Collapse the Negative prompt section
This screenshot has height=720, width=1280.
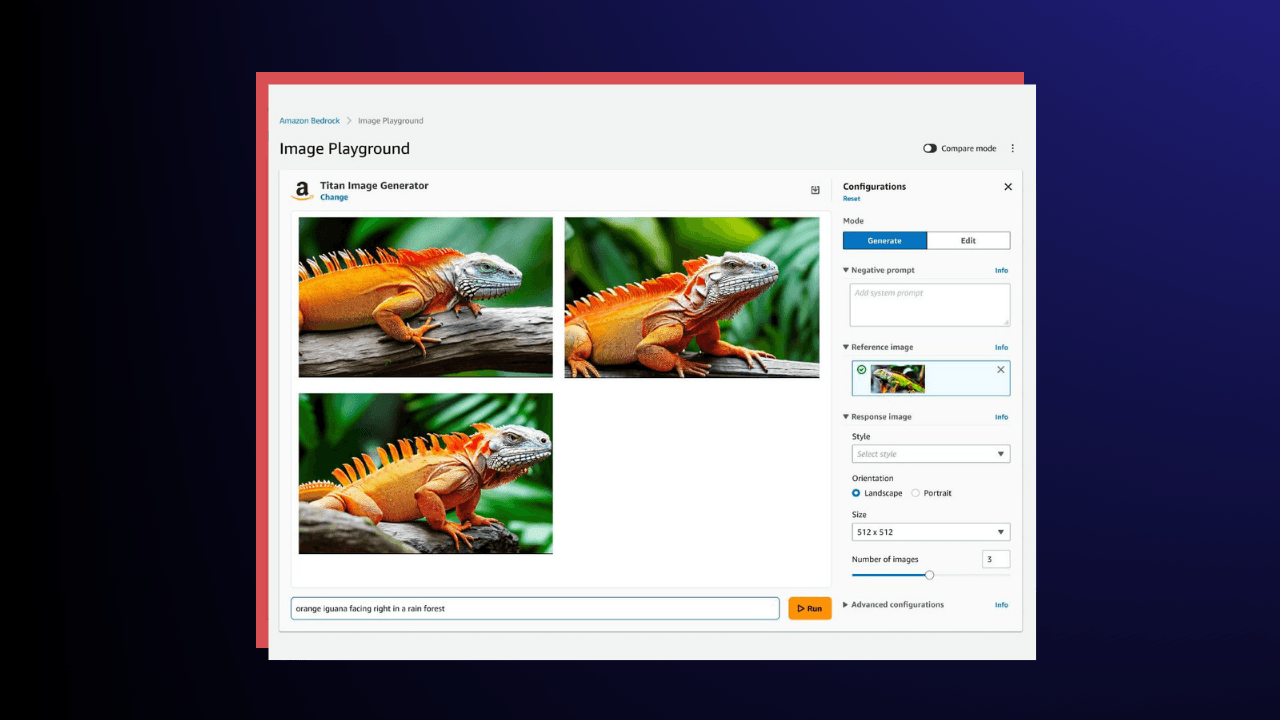click(846, 270)
